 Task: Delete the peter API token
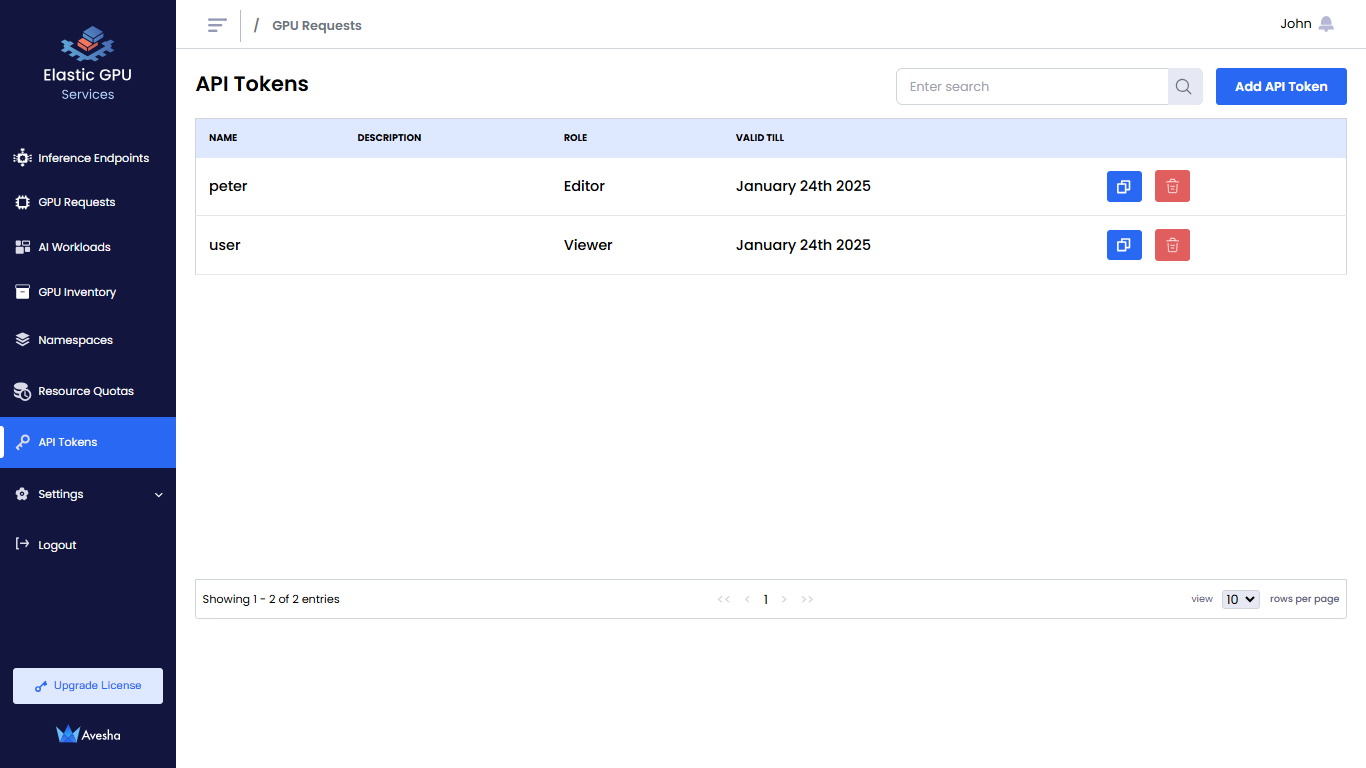(x=1172, y=186)
